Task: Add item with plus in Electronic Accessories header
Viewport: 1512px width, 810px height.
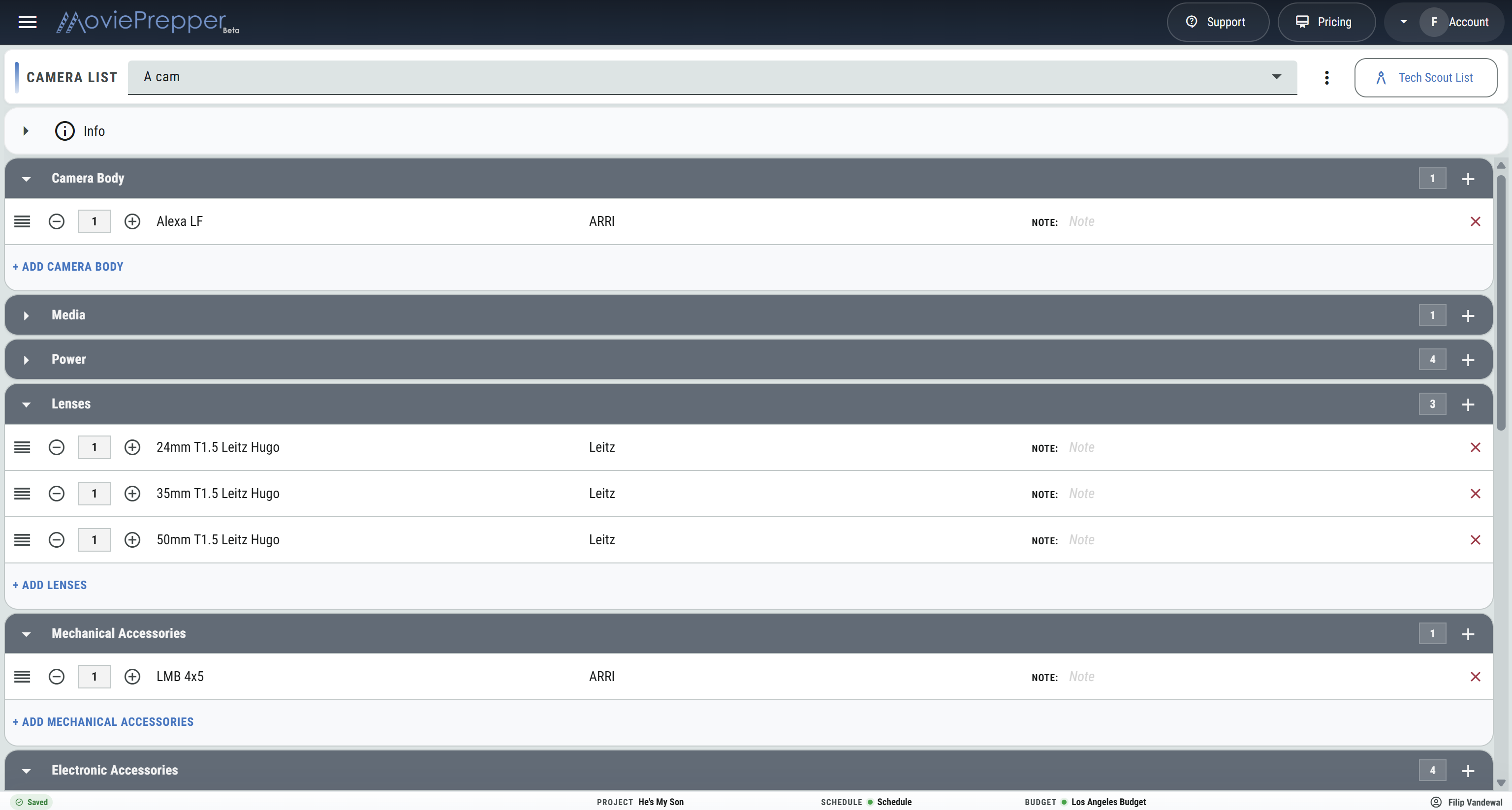Action: pyautogui.click(x=1468, y=771)
